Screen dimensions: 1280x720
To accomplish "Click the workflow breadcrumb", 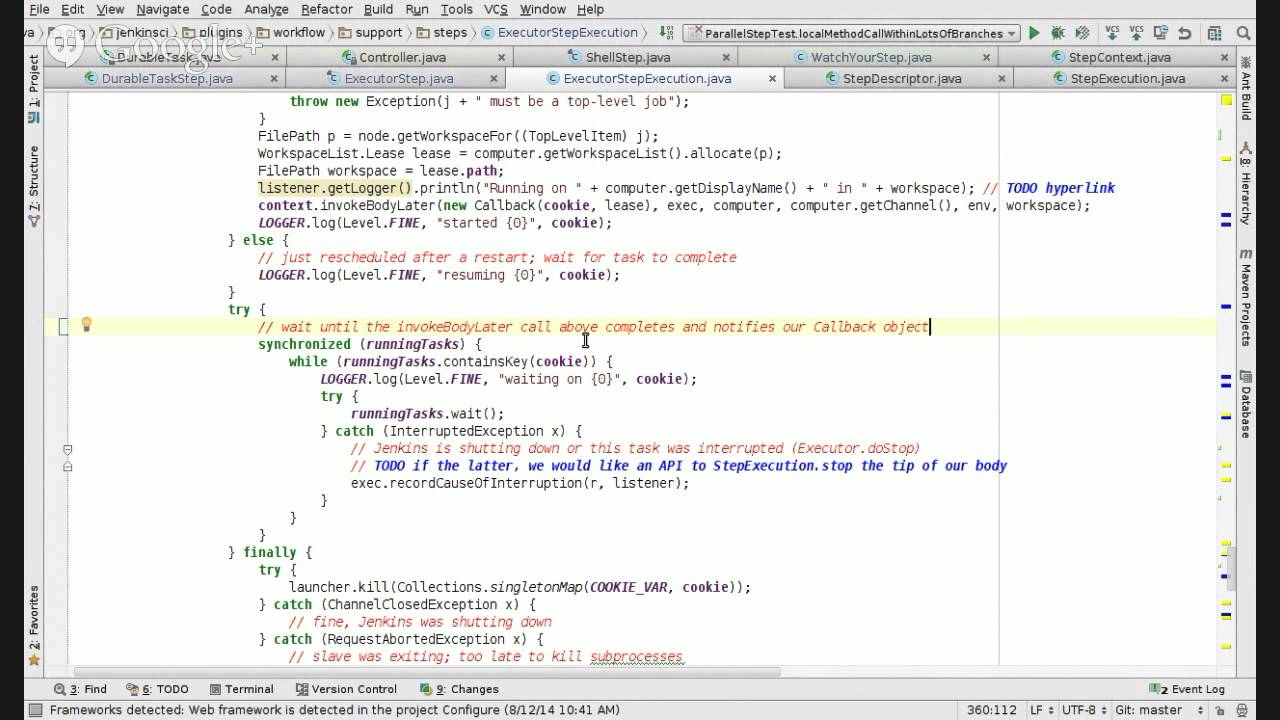I will click(290, 33).
